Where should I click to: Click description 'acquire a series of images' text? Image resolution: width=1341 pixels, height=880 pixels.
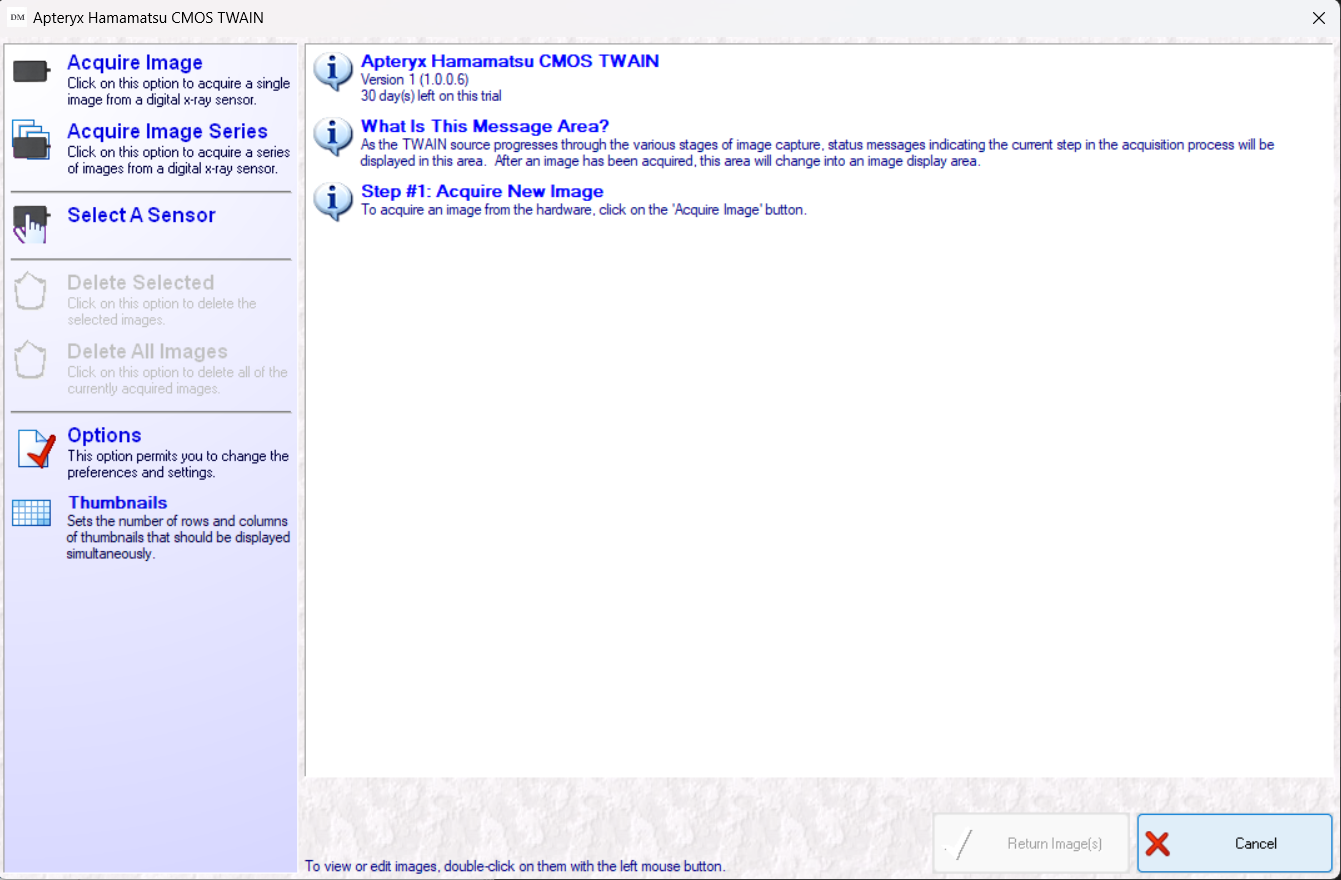(x=178, y=160)
